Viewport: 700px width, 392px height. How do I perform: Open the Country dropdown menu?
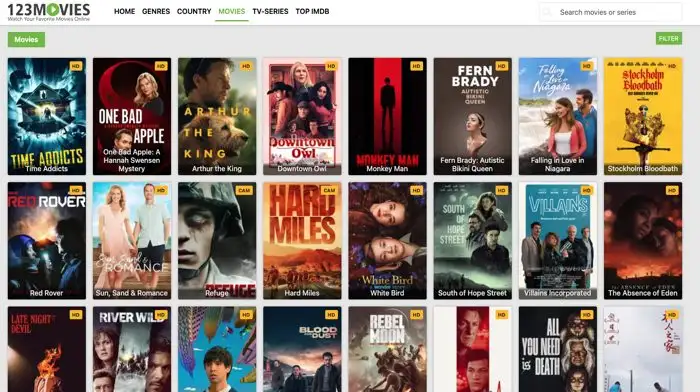pyautogui.click(x=194, y=12)
